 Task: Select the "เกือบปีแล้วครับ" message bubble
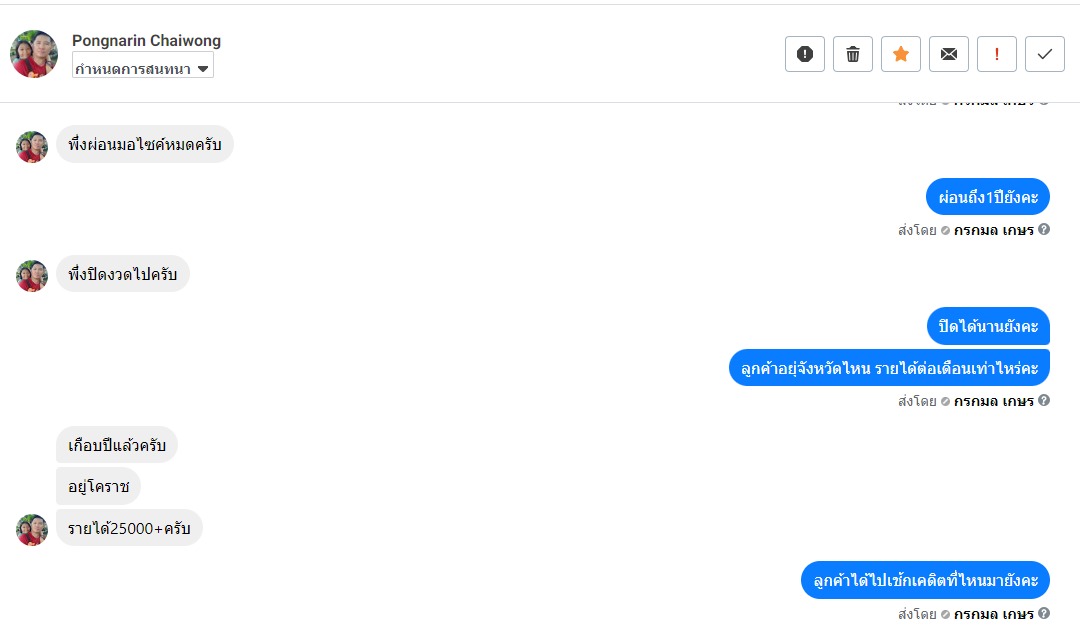117,445
